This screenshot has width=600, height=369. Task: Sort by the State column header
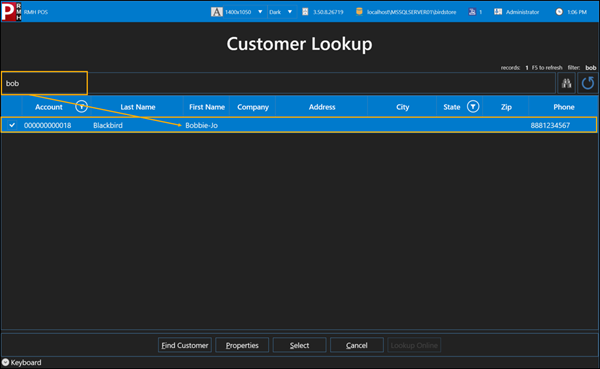(452, 107)
